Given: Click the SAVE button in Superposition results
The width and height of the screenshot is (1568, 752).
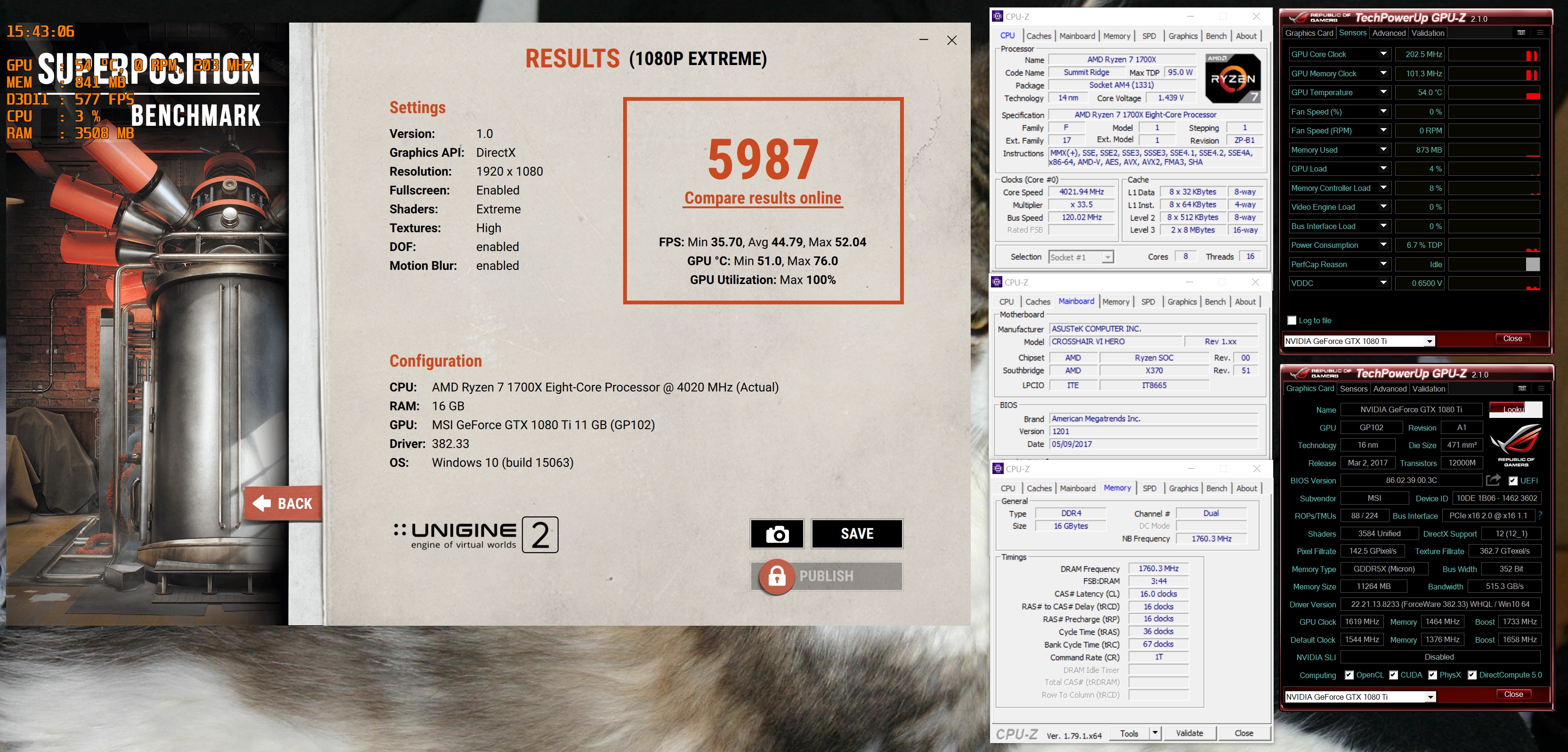Looking at the screenshot, I should click(857, 534).
